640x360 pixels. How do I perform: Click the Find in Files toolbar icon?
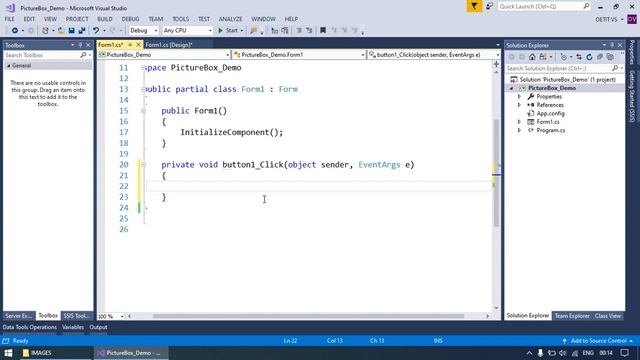click(253, 31)
